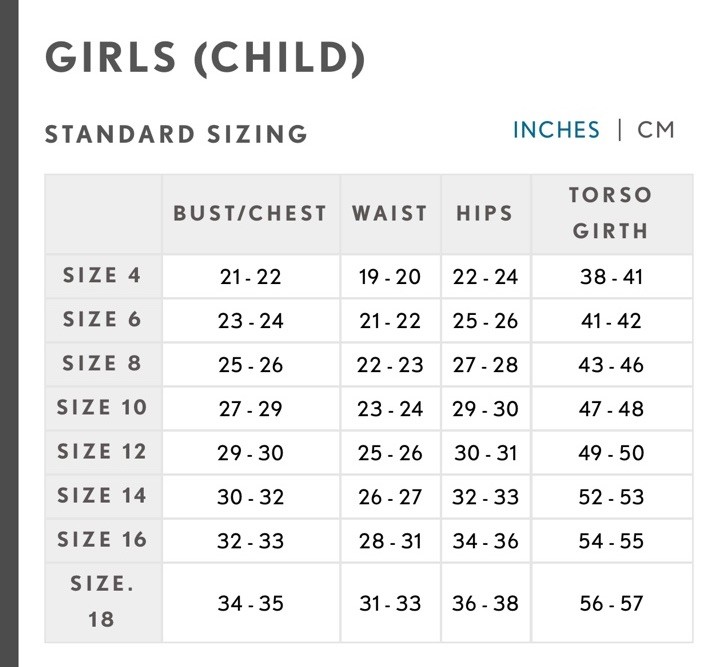The image size is (711, 667).
Task: Click the SIZE 10 row label
Action: pyautogui.click(x=103, y=408)
